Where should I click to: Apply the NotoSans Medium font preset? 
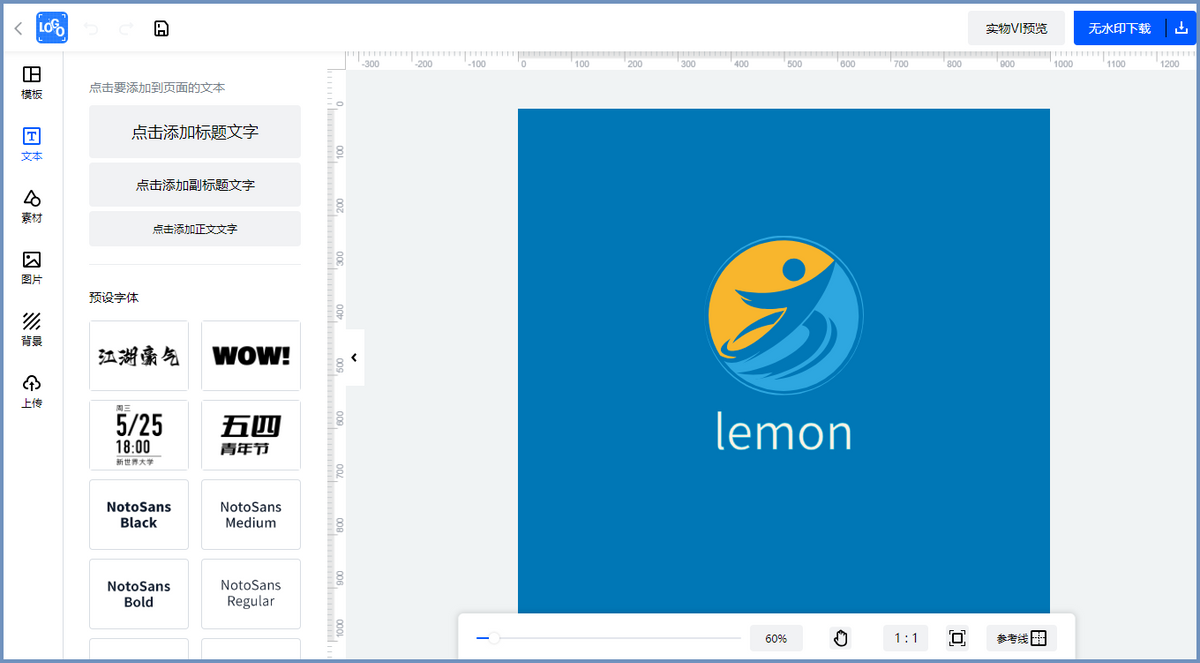(x=251, y=515)
